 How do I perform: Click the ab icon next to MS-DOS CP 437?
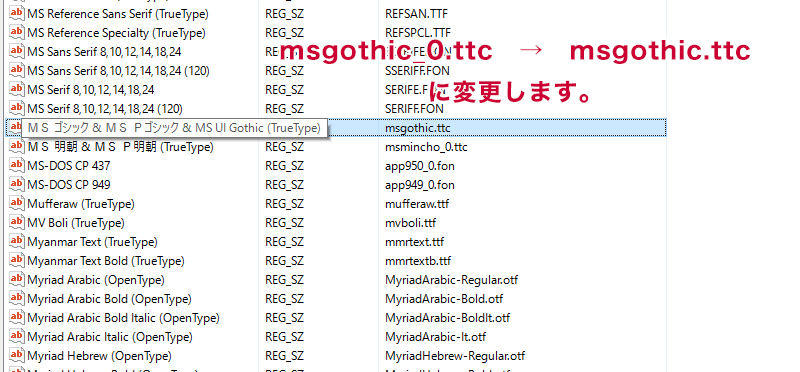click(17, 166)
